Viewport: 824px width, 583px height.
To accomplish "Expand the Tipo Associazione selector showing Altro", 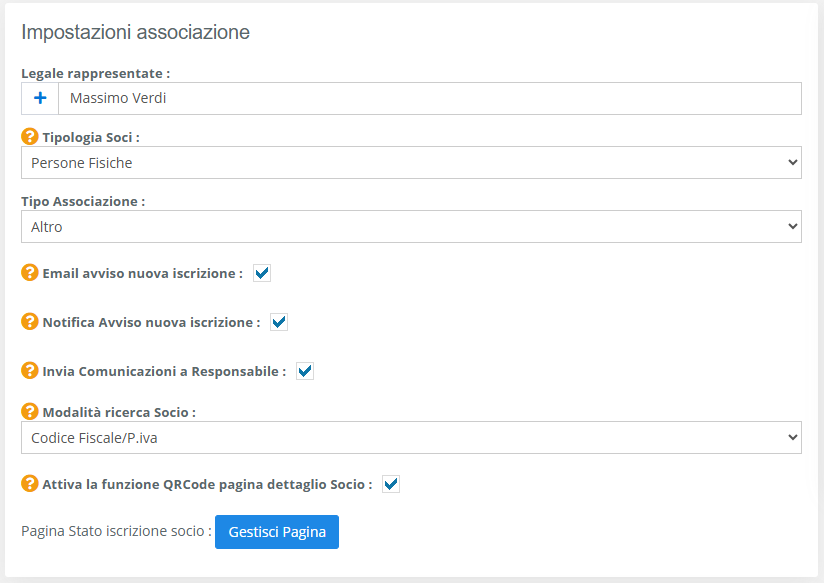I will 411,226.
